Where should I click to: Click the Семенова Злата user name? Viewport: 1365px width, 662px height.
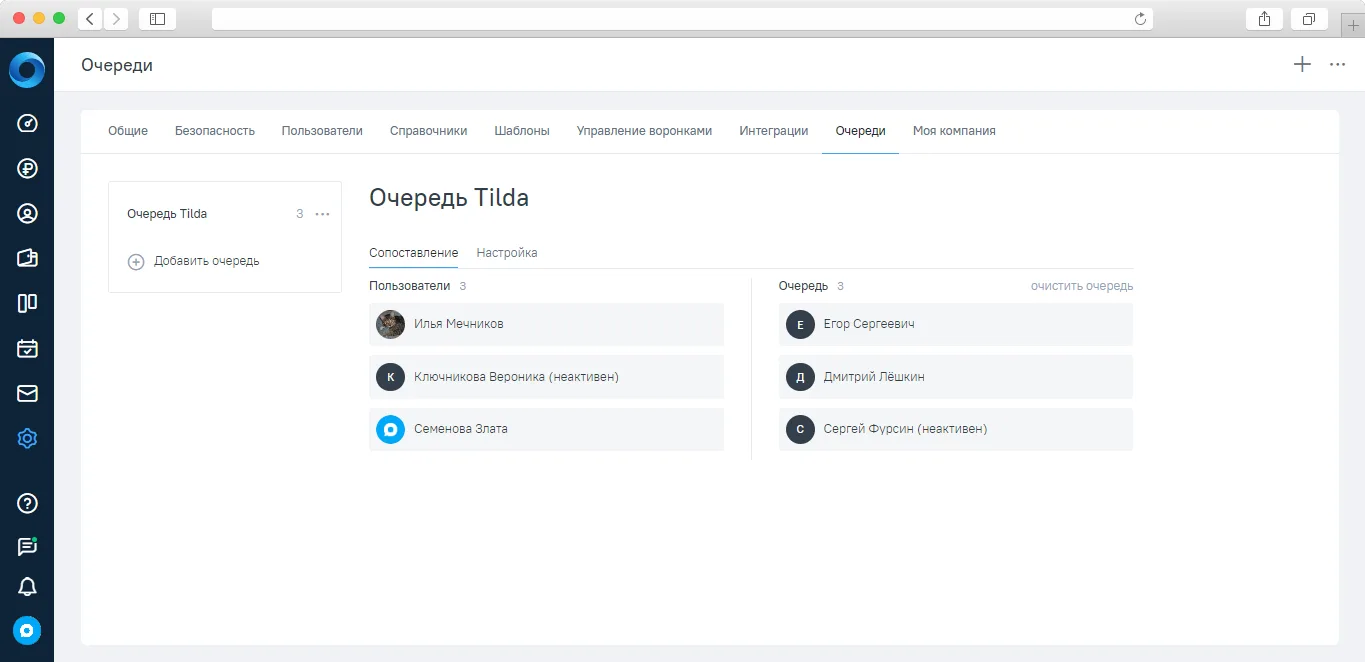click(x=461, y=429)
